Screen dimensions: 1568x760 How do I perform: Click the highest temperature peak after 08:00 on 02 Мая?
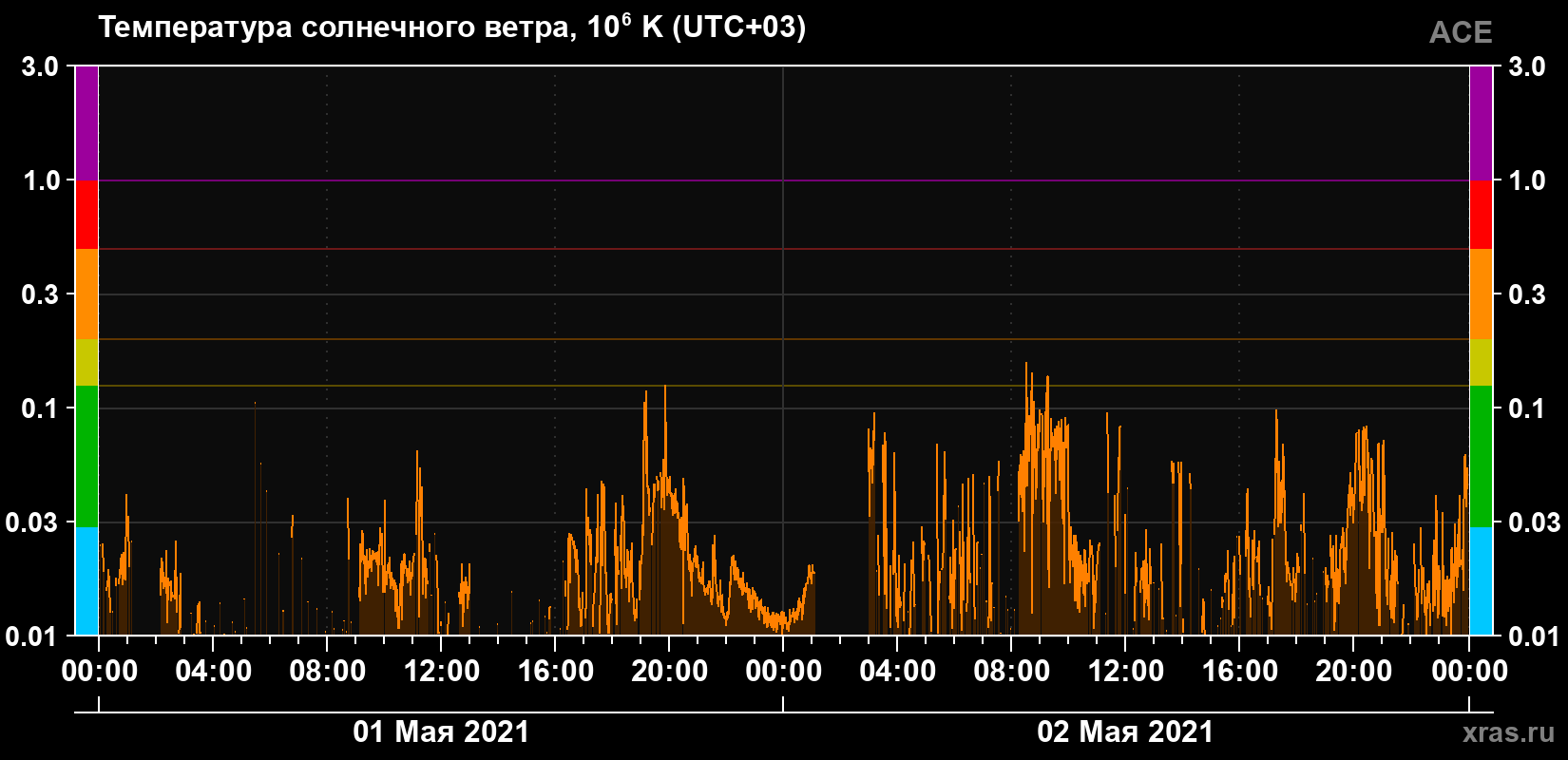tap(1026, 364)
